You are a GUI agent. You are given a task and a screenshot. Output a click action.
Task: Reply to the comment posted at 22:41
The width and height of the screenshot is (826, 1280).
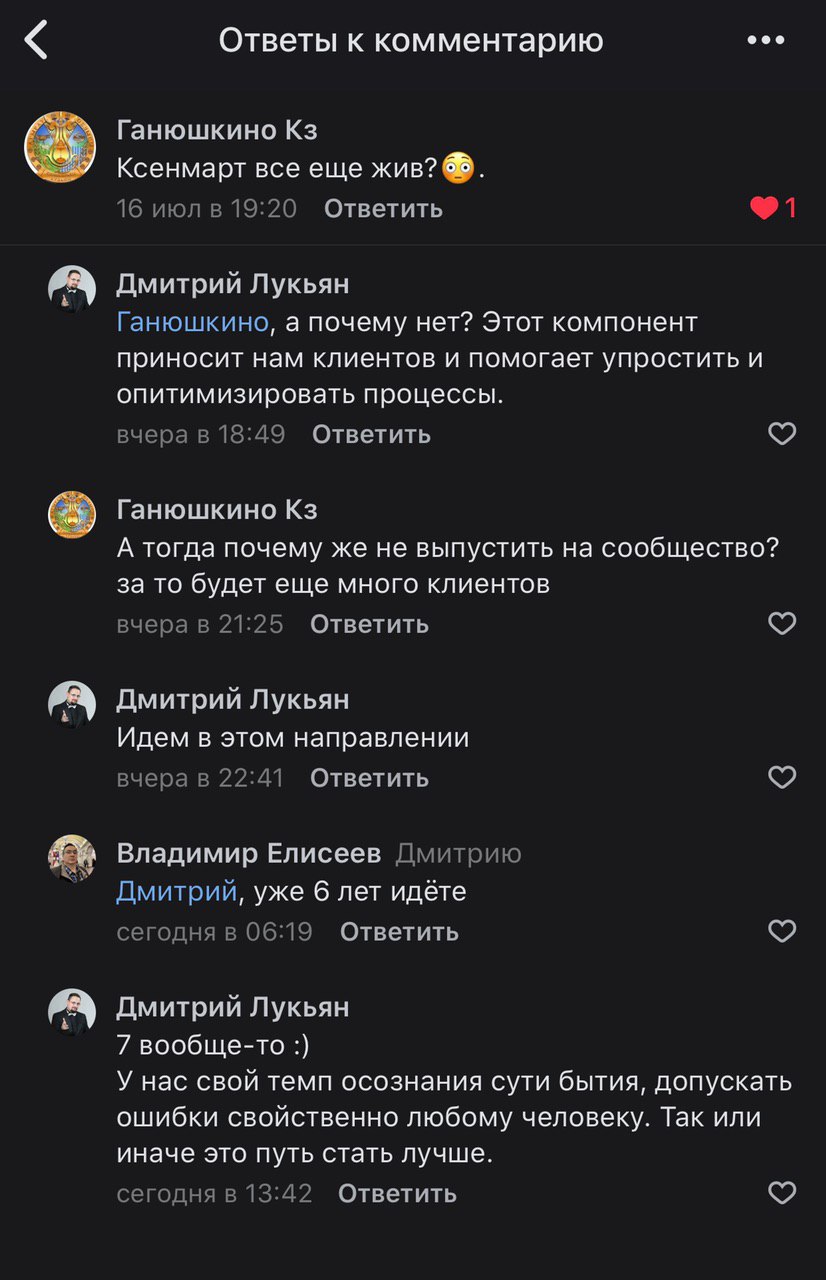[369, 778]
